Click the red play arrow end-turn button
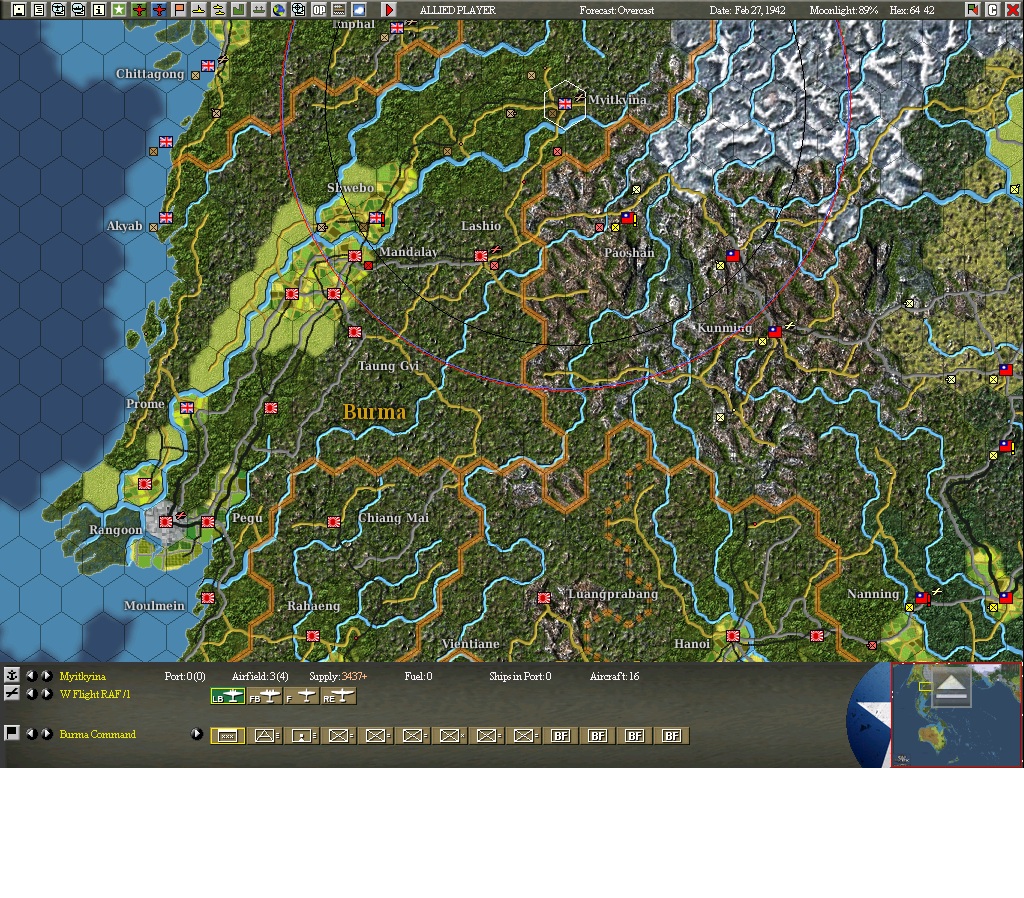 pyautogui.click(x=389, y=9)
